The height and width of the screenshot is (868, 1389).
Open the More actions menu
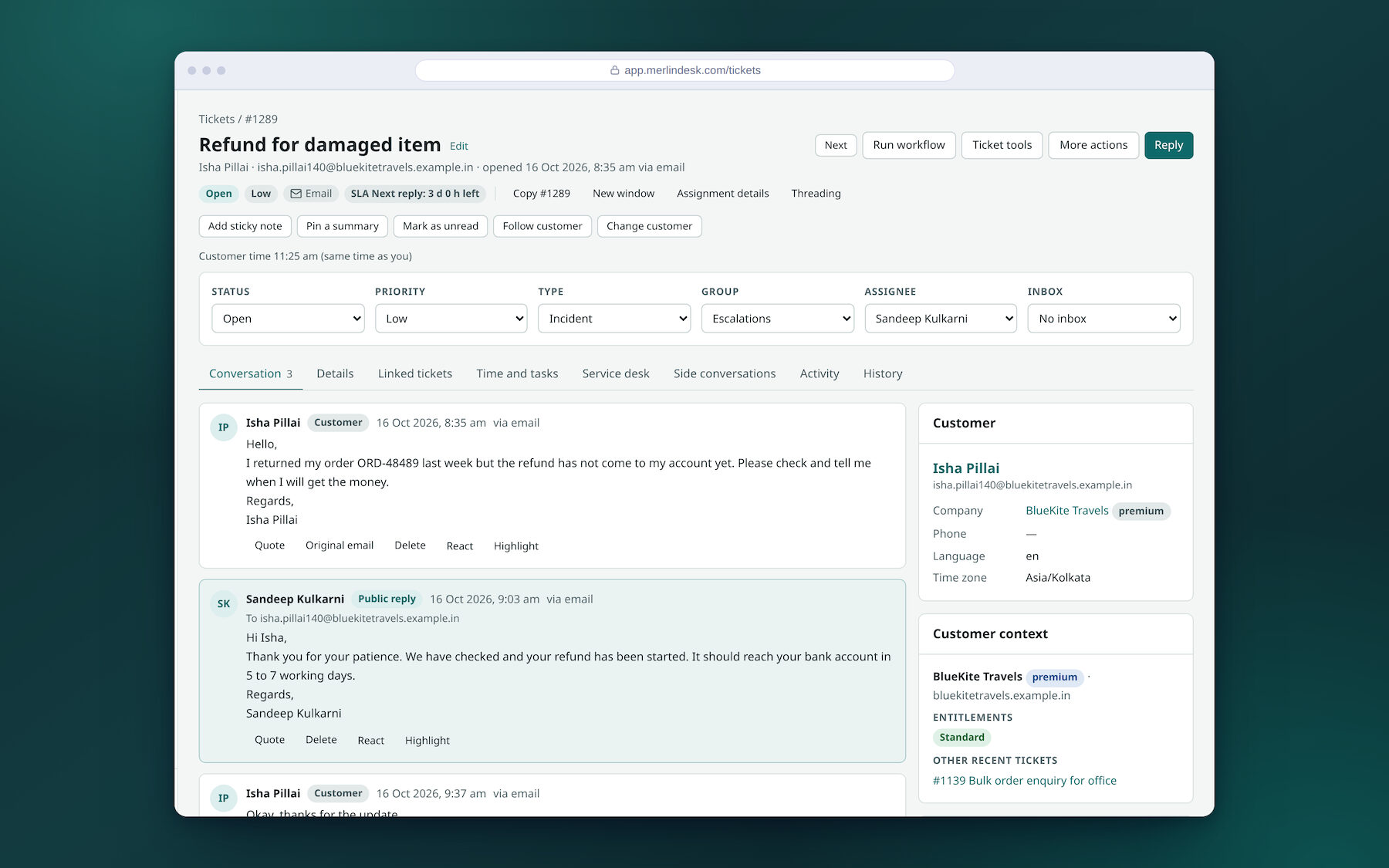click(x=1093, y=145)
